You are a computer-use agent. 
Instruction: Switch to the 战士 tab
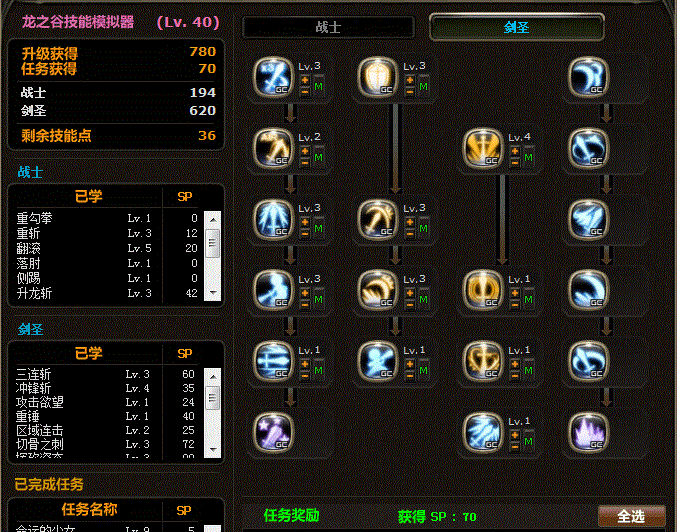pyautogui.click(x=329, y=27)
